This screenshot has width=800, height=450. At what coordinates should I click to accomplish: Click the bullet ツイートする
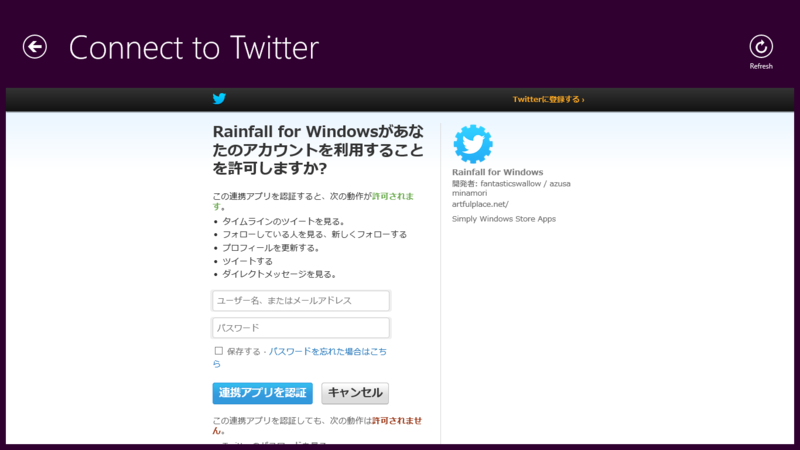247,261
